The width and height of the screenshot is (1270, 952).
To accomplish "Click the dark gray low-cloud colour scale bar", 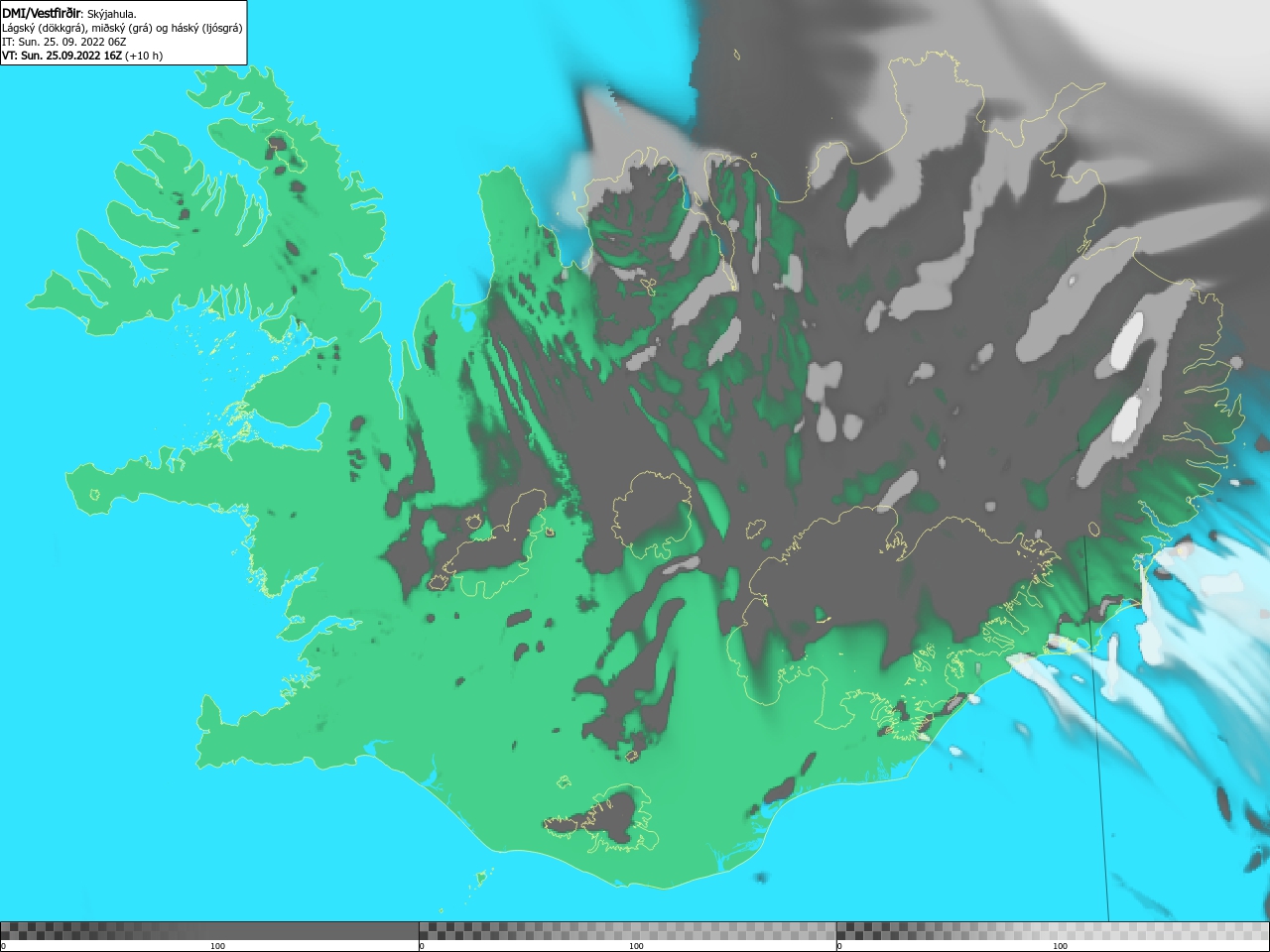I will tap(209, 931).
